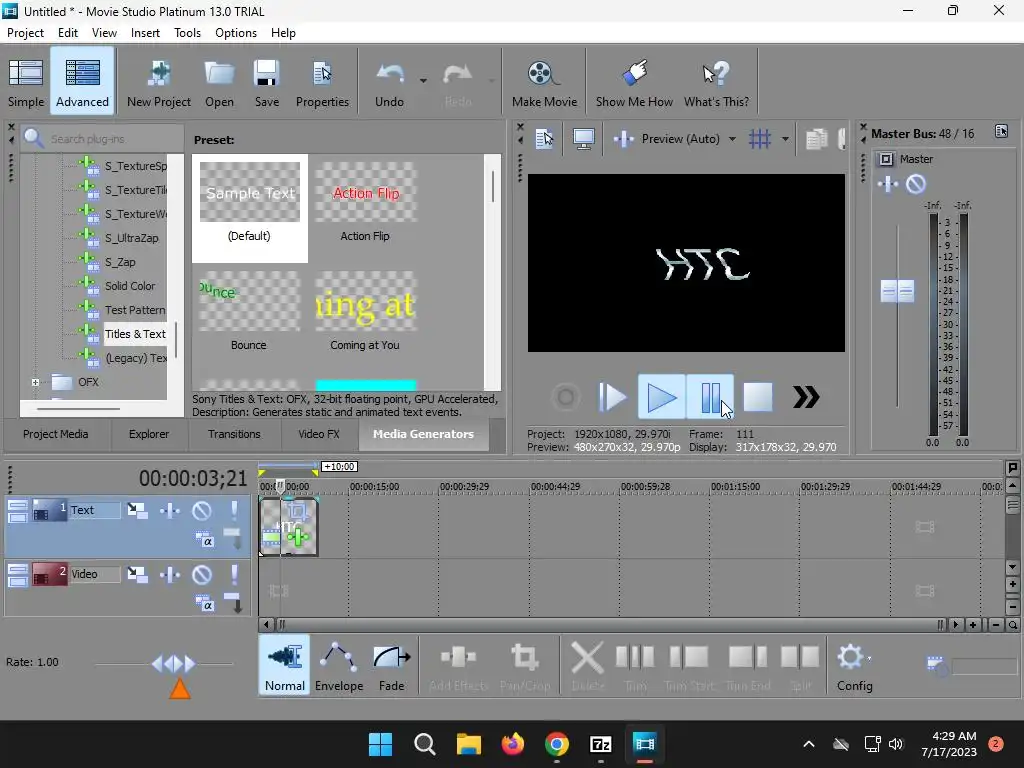Copy snapshot to clipboard
Viewport: 1024px width, 768px height.
coord(816,138)
